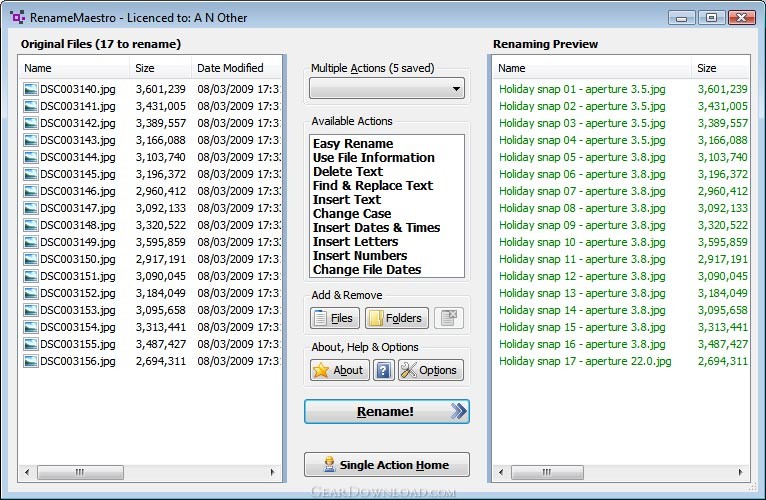The height and width of the screenshot is (500, 766).
Task: Select file DSC003150.jpg
Action: coord(78,259)
